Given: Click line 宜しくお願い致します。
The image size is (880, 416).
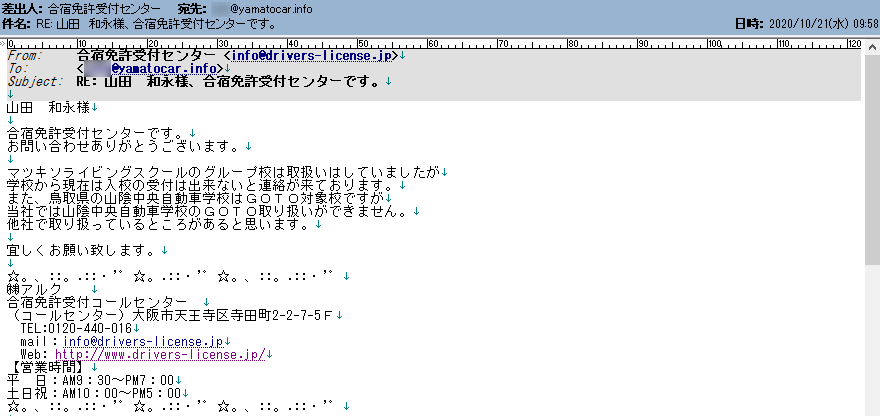Looking at the screenshot, I should (x=84, y=249).
